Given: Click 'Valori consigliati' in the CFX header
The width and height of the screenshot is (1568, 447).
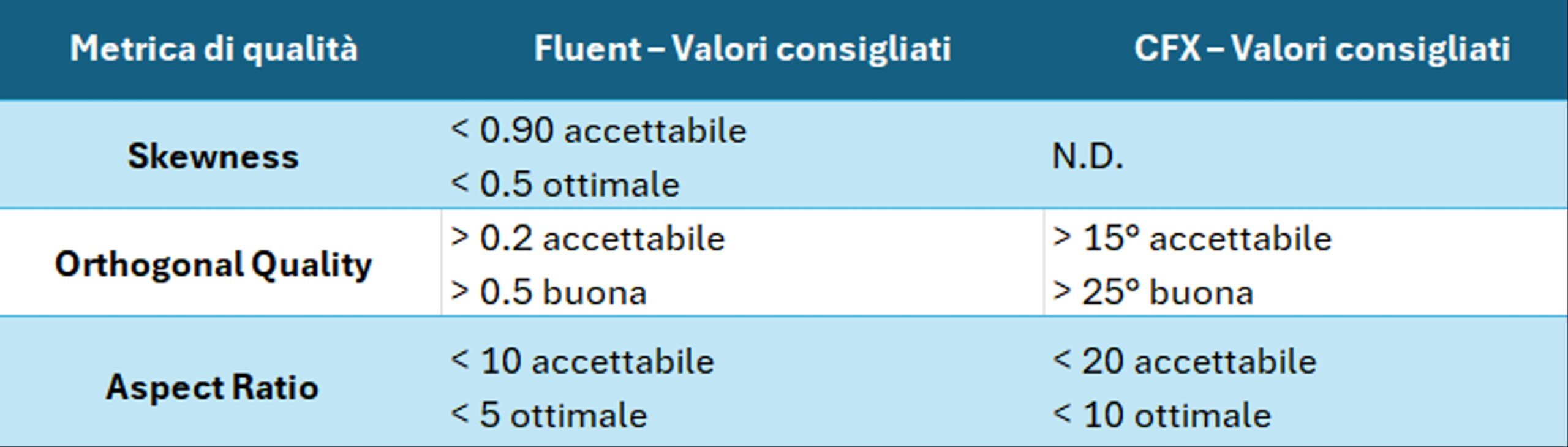Looking at the screenshot, I should click(1371, 48).
